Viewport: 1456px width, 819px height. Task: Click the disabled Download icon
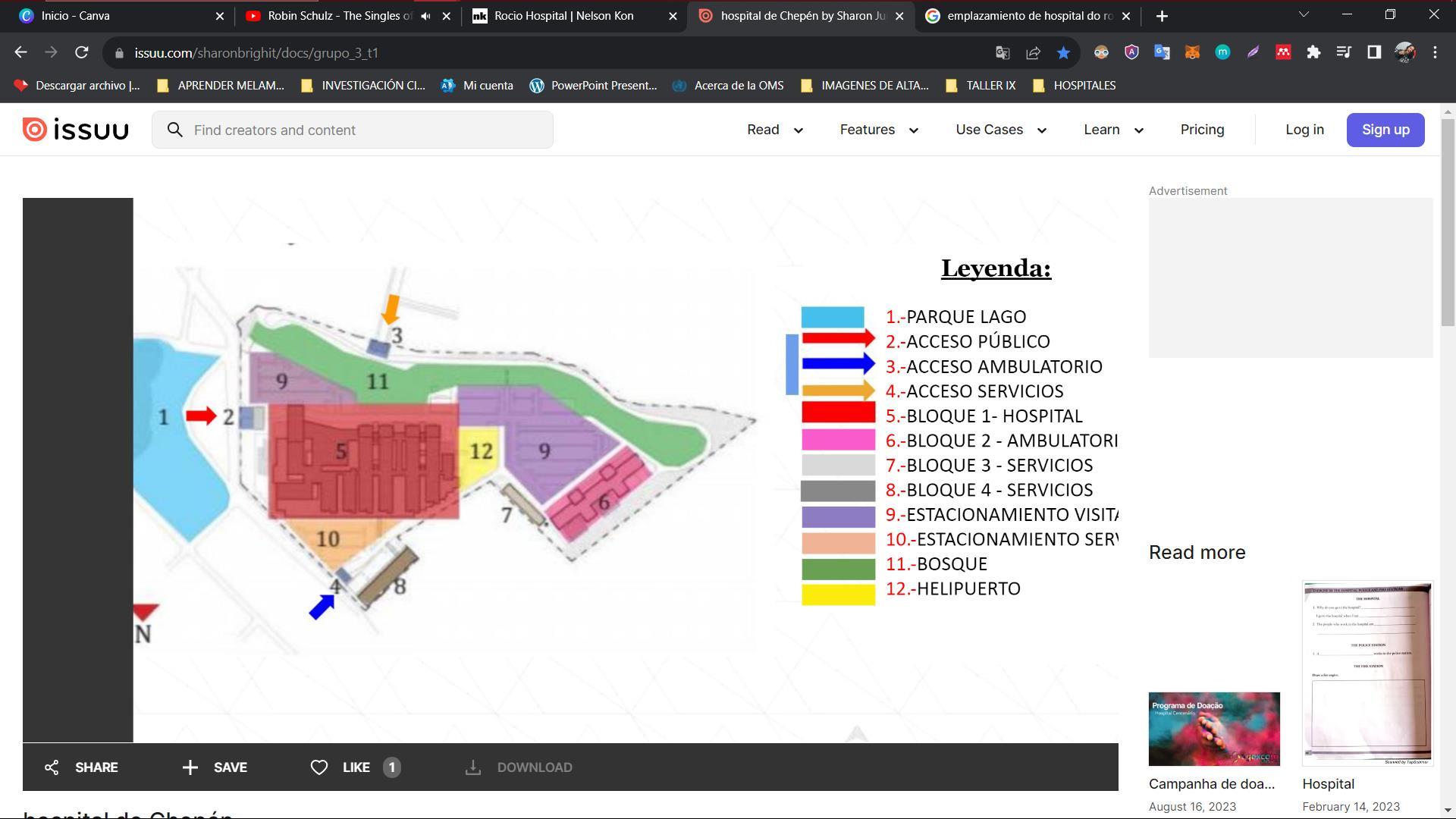coord(473,767)
